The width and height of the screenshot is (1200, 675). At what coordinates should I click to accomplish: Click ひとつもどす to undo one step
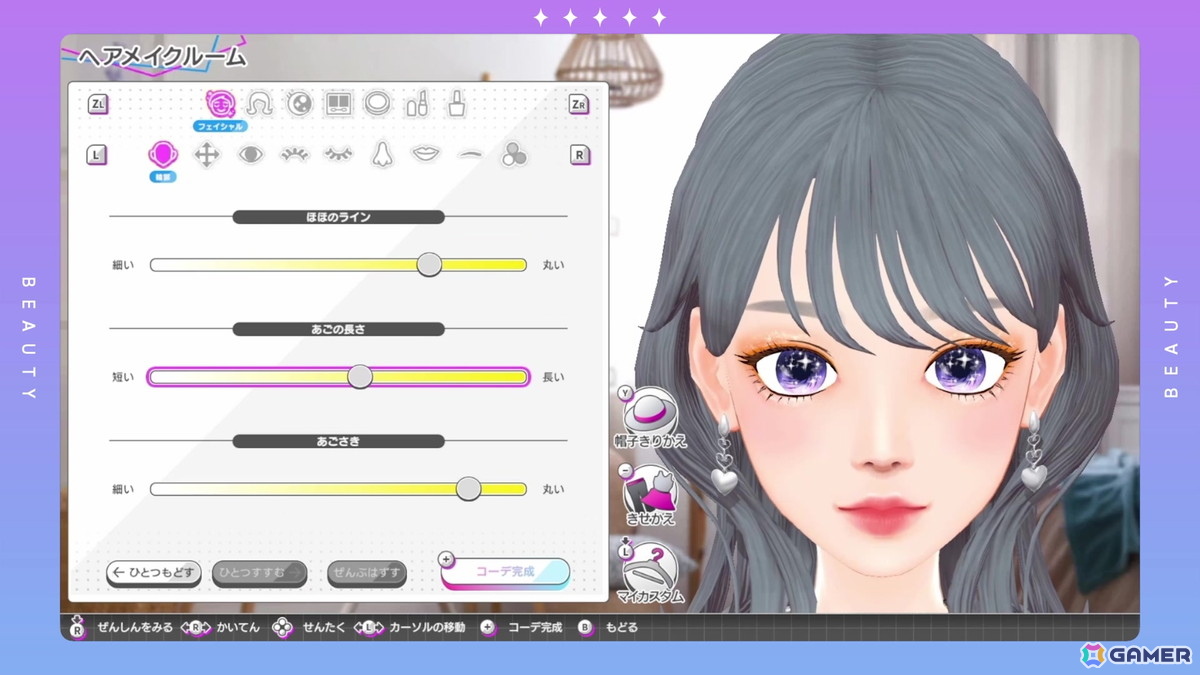(x=152, y=573)
